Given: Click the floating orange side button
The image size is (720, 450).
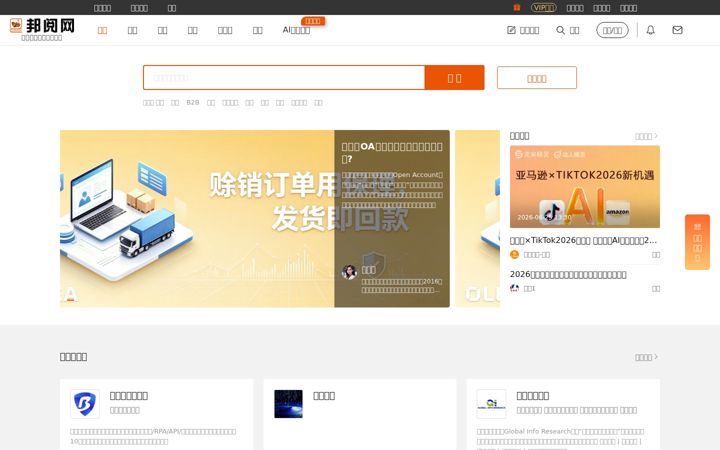Looking at the screenshot, I should [x=697, y=242].
